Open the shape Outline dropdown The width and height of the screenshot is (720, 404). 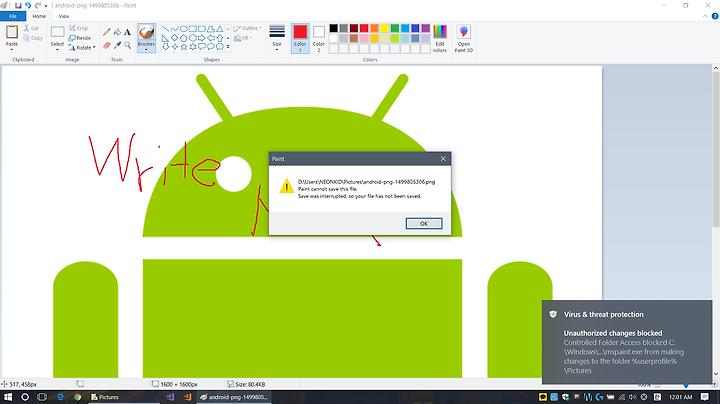pos(248,28)
